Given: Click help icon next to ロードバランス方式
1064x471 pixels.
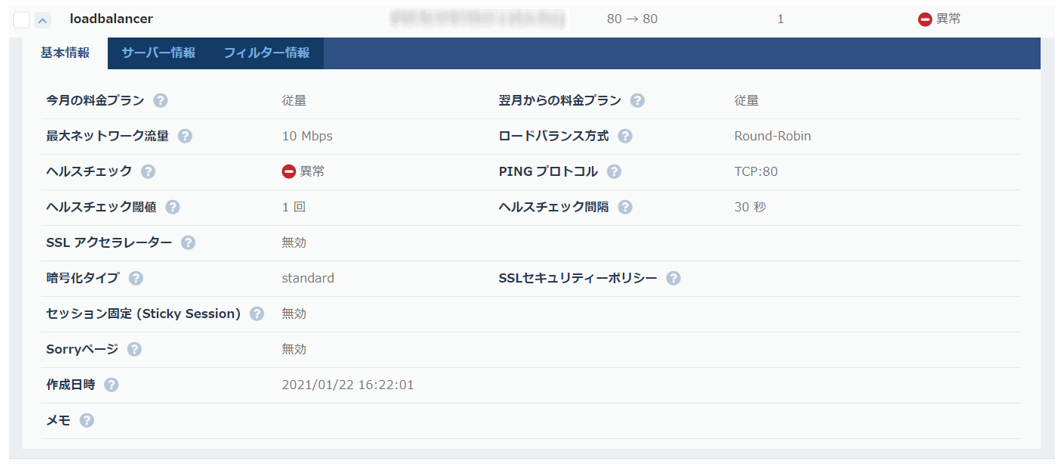Looking at the screenshot, I should [x=625, y=136].
